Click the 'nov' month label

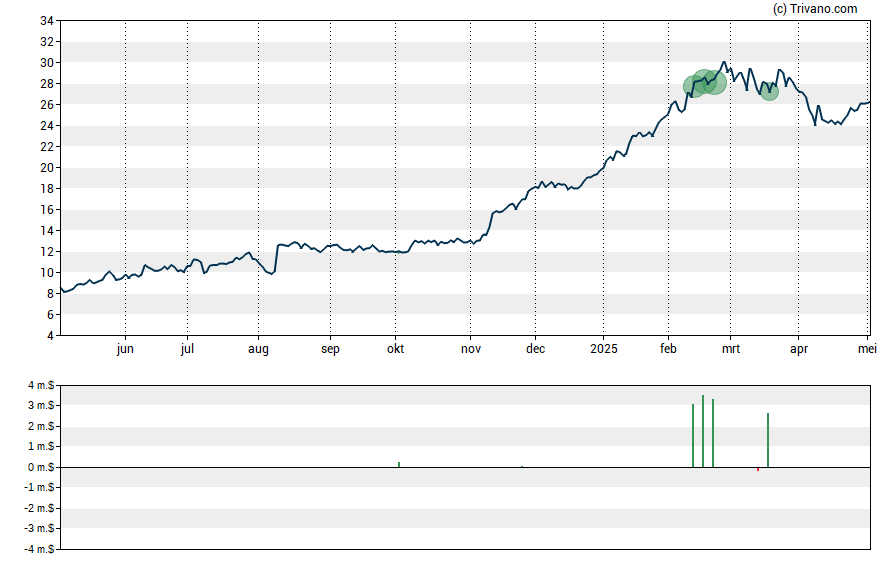(x=471, y=349)
